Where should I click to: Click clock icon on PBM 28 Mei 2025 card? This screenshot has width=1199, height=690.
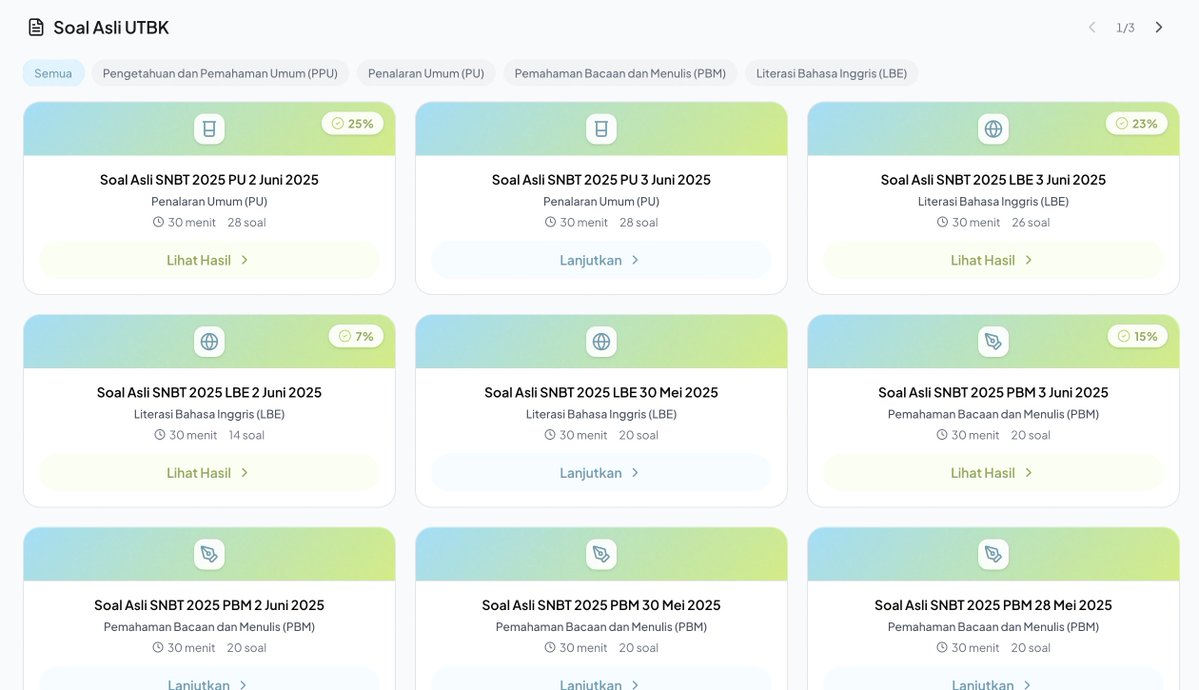point(942,647)
